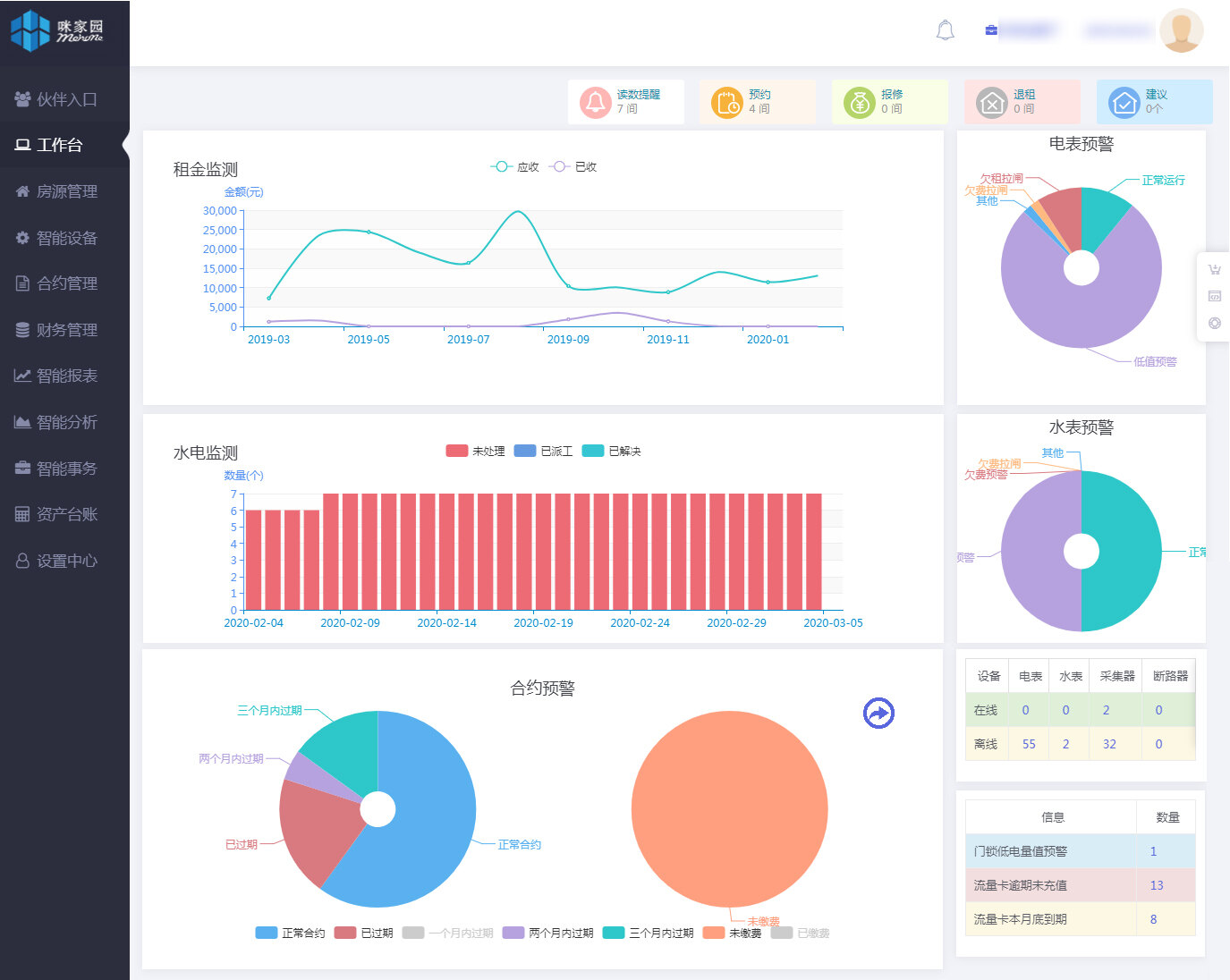Toggle 未缴费 legend item
Image resolution: width=1230 pixels, height=980 pixels.
[x=732, y=933]
